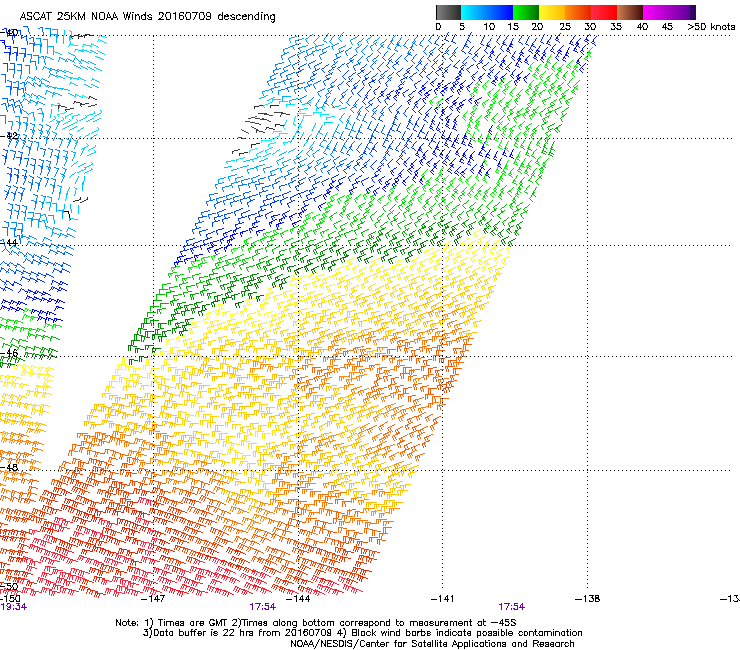Click the latitude label -48

coord(9,467)
